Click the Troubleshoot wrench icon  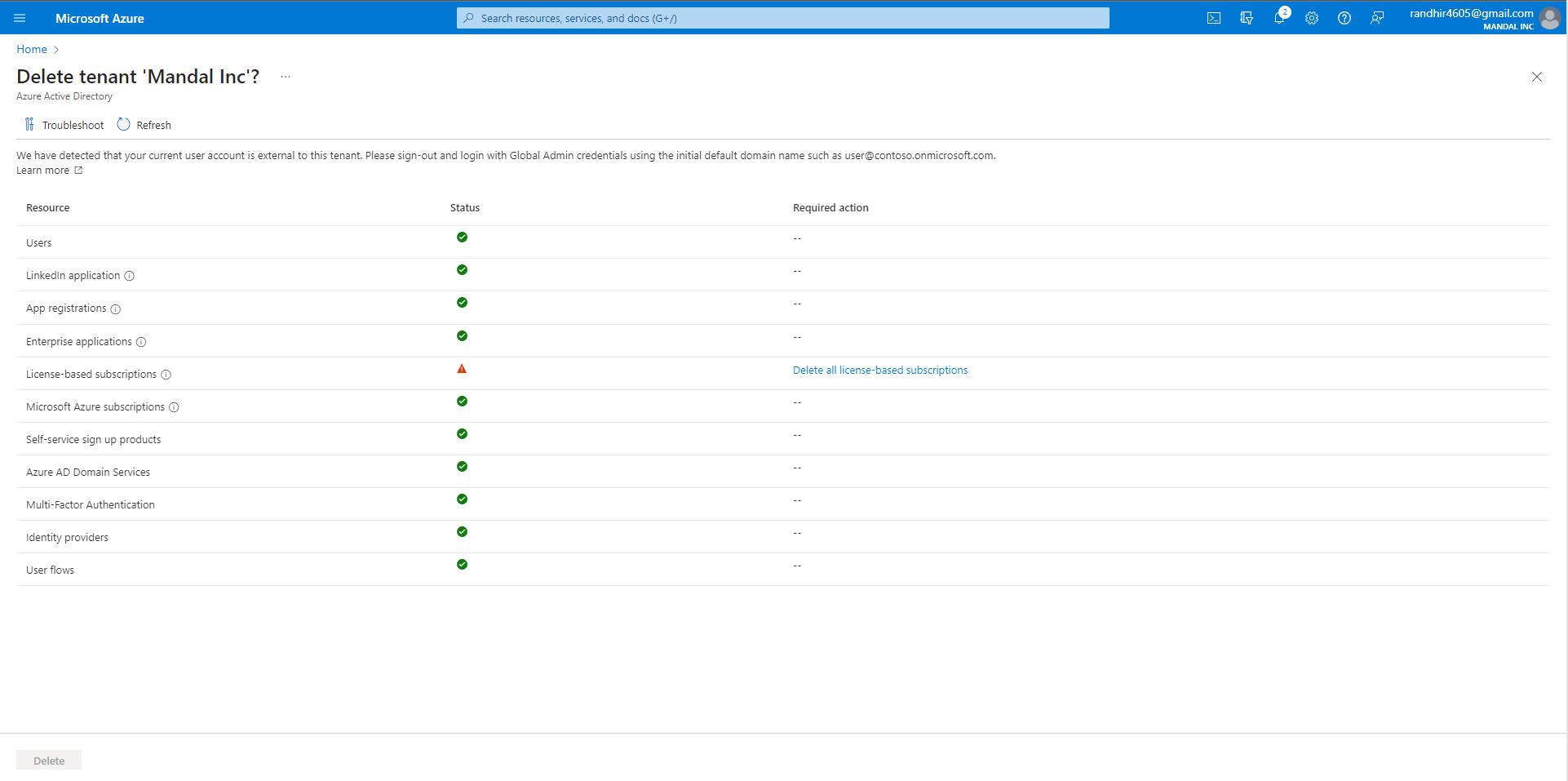pyautogui.click(x=29, y=124)
